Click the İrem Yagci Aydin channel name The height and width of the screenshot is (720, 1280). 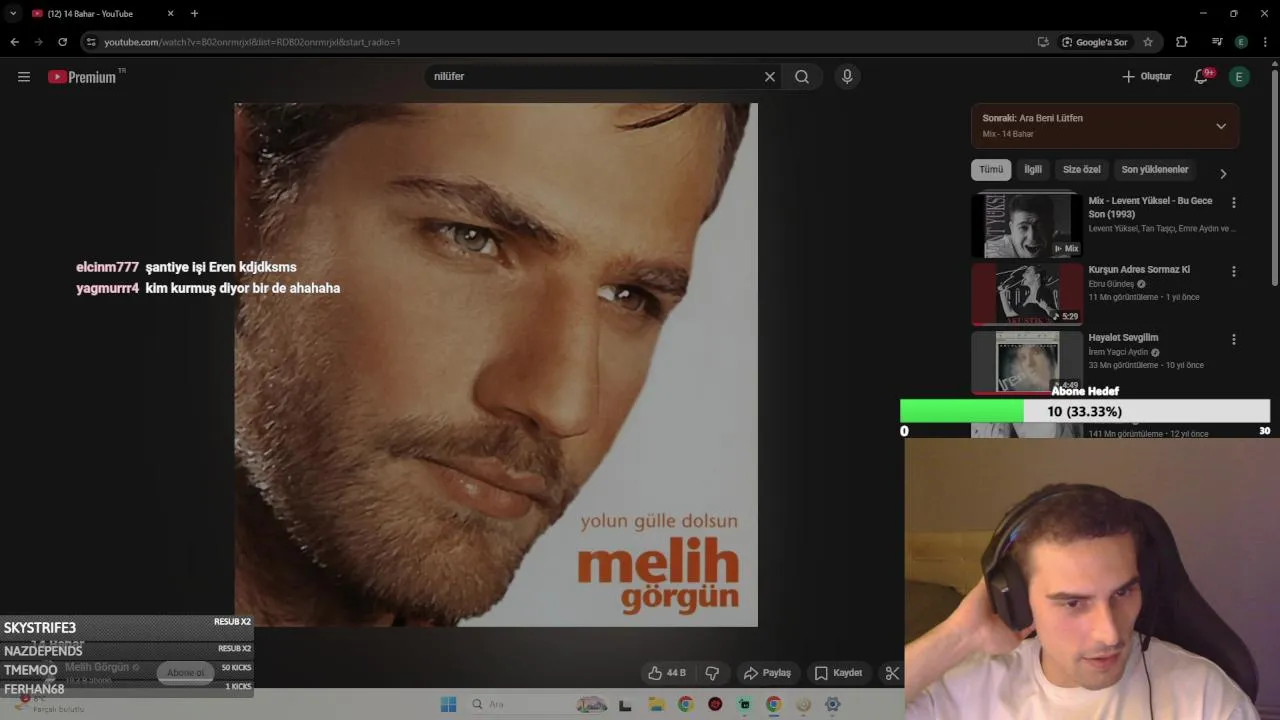click(1118, 352)
